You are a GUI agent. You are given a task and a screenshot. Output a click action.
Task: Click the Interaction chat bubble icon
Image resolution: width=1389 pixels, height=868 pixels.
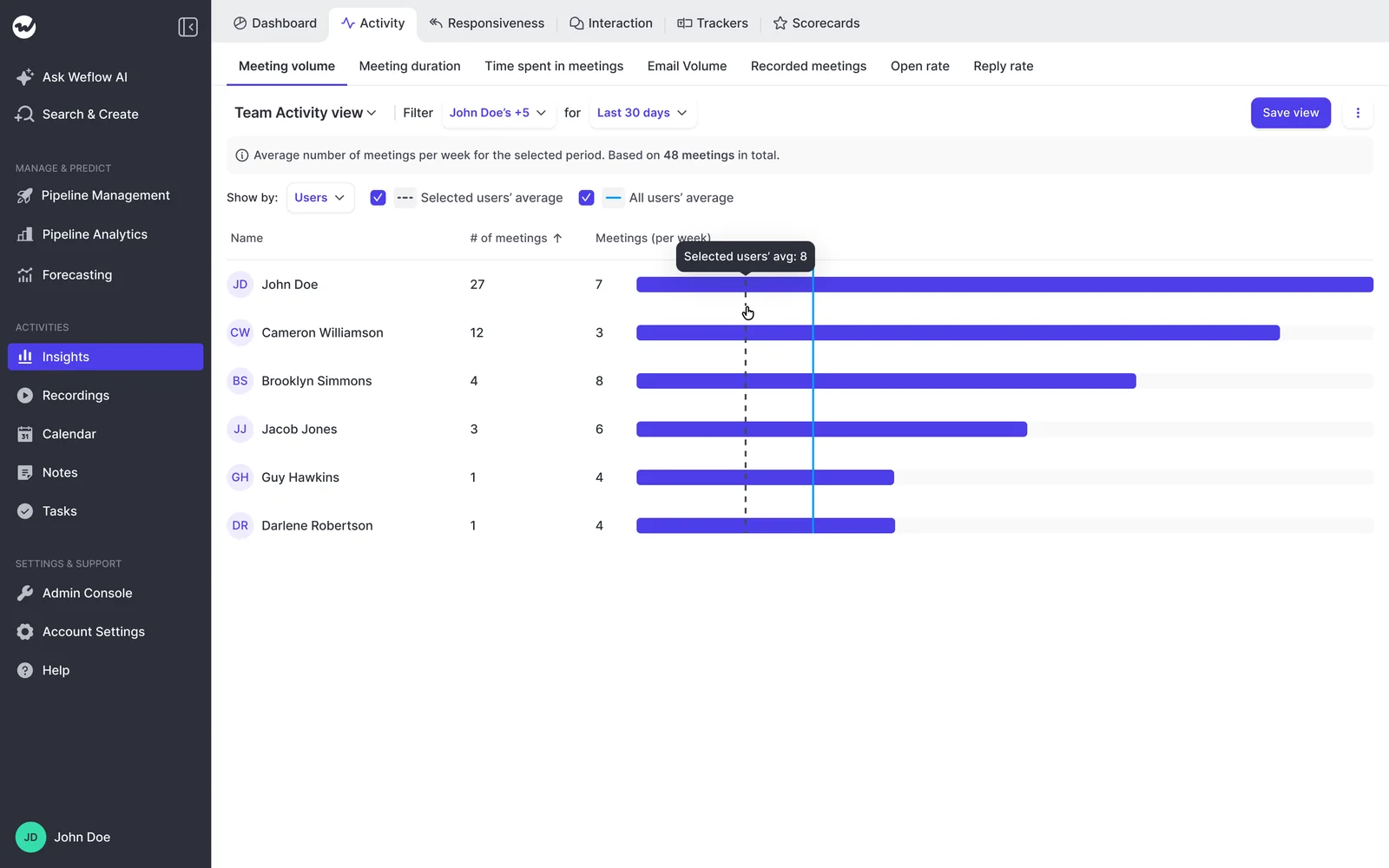coord(576,23)
